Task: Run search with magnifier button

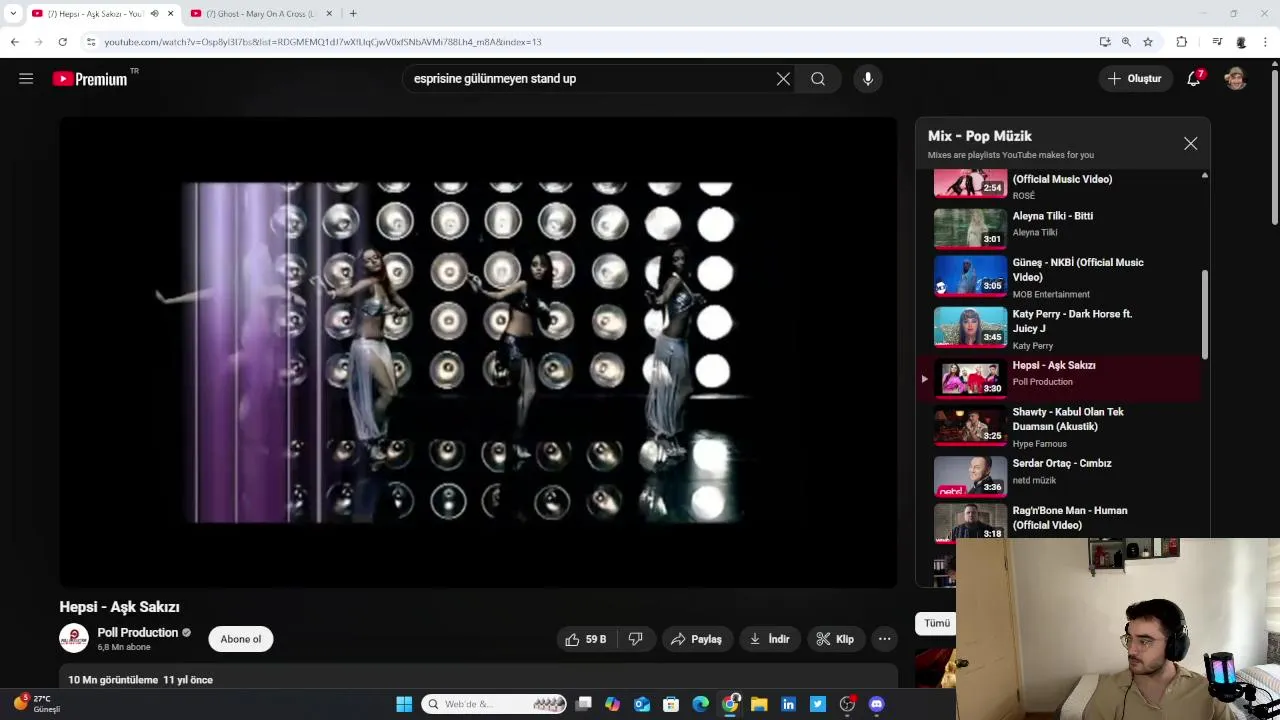Action: tap(818, 79)
